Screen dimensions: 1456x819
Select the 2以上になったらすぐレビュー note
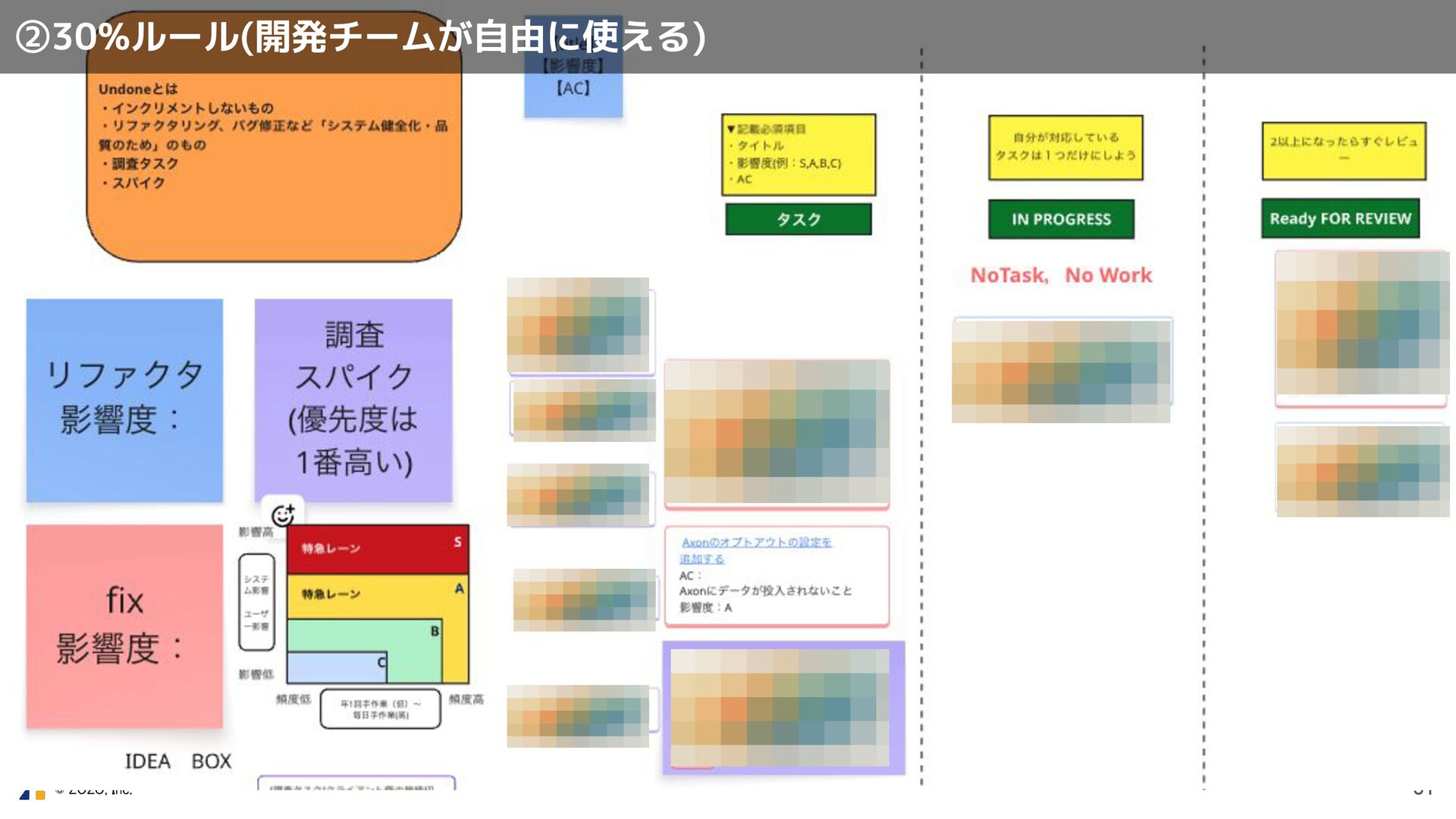pos(1343,150)
